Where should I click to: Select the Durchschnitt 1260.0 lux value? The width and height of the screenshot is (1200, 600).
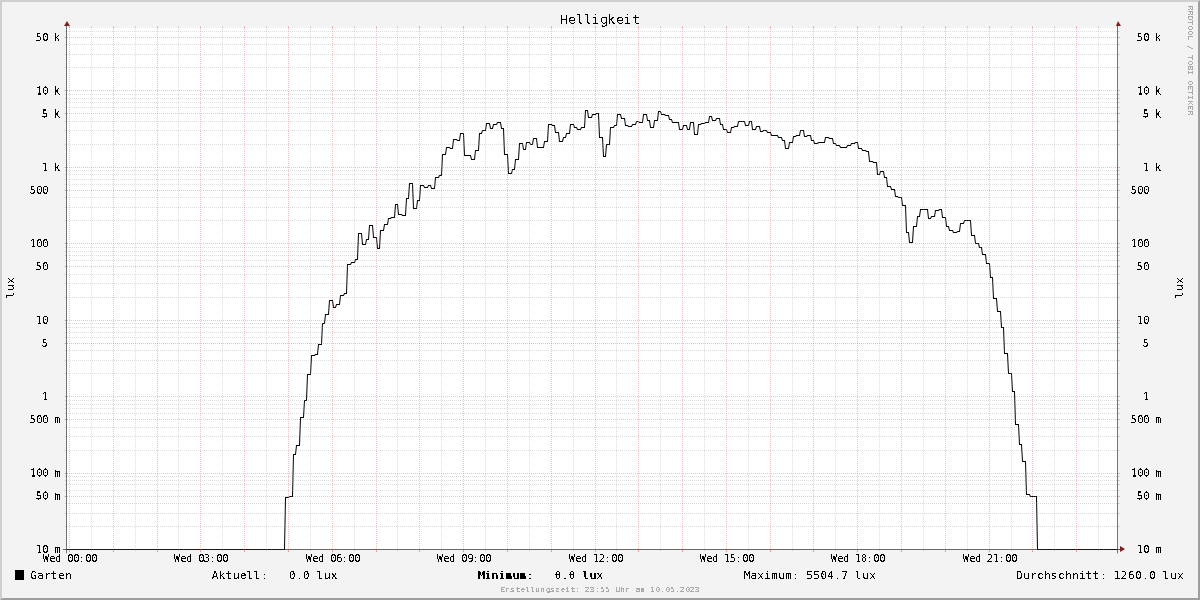pos(1148,575)
